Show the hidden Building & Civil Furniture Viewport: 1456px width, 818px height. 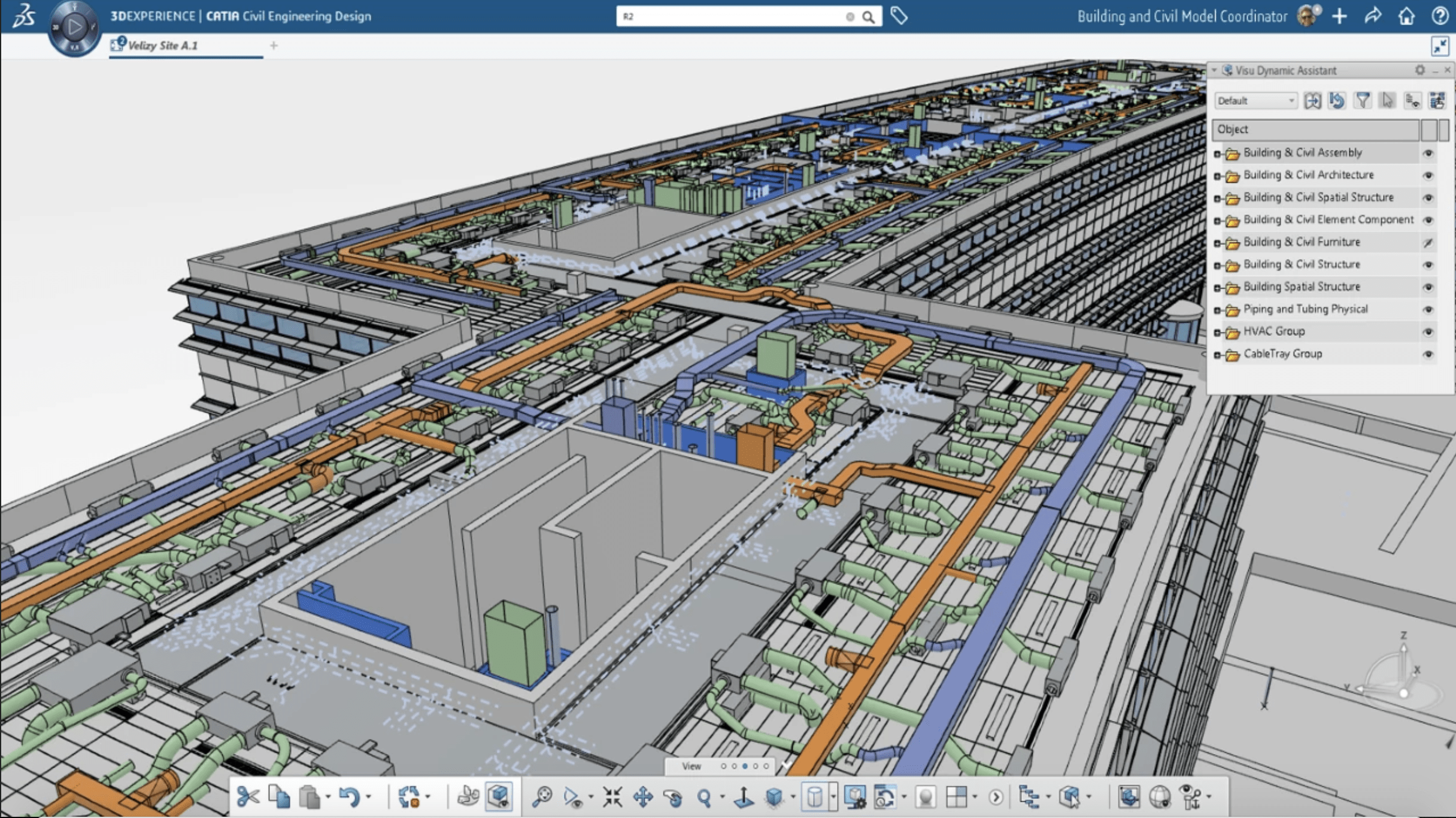1428,243
